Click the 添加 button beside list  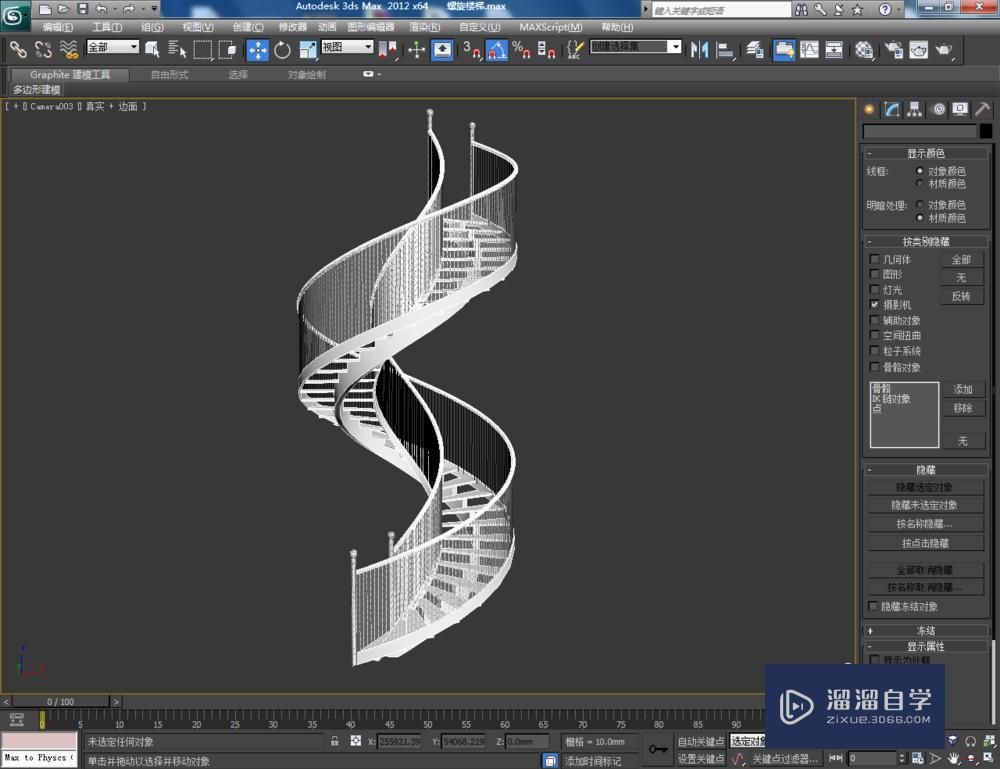click(963, 389)
